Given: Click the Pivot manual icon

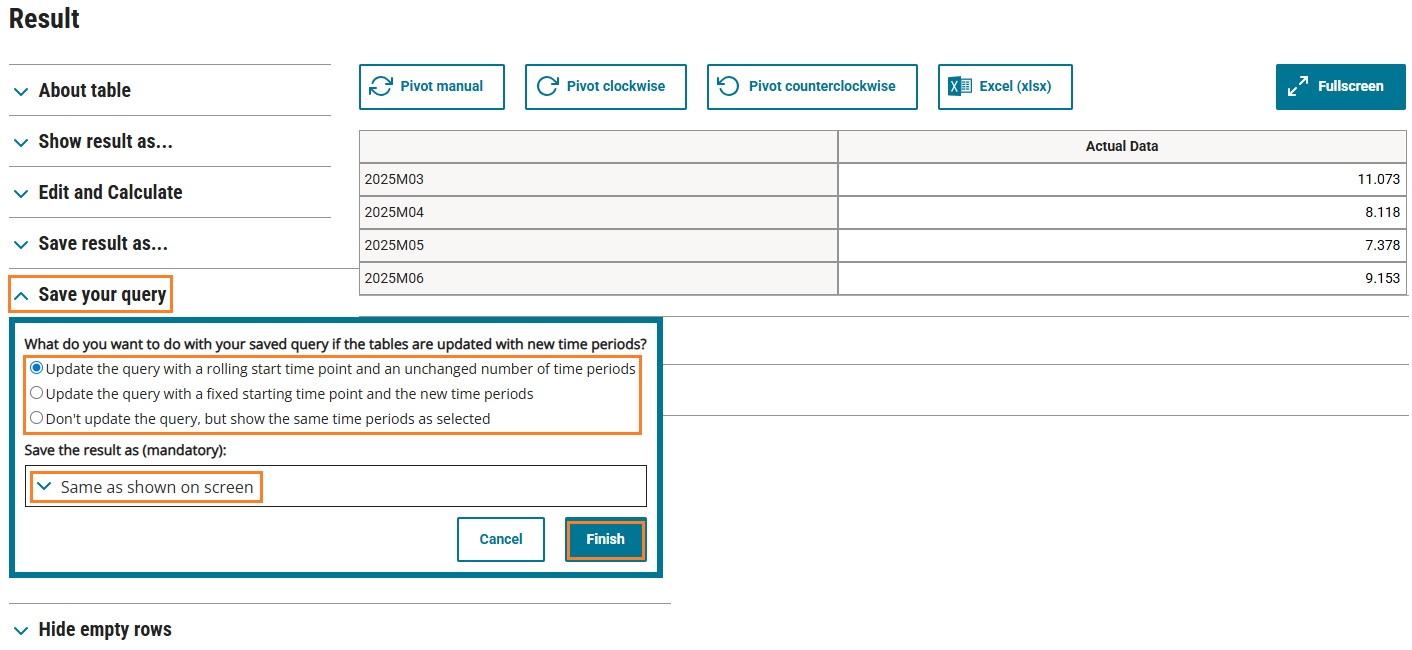Looking at the screenshot, I should point(381,86).
